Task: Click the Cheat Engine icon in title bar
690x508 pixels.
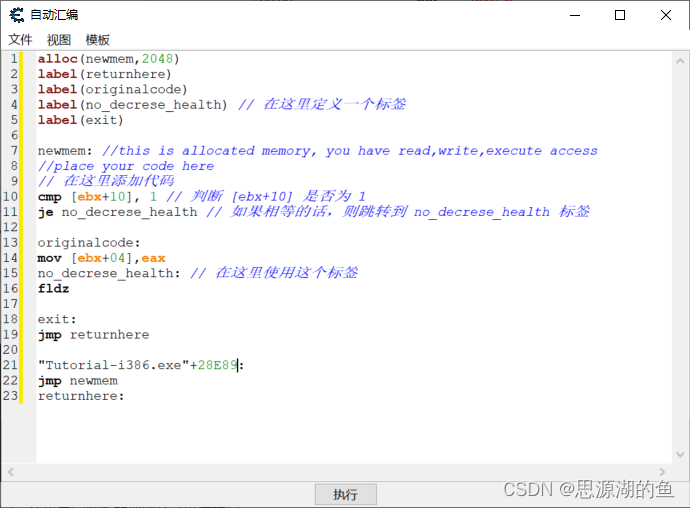Action: pos(17,15)
